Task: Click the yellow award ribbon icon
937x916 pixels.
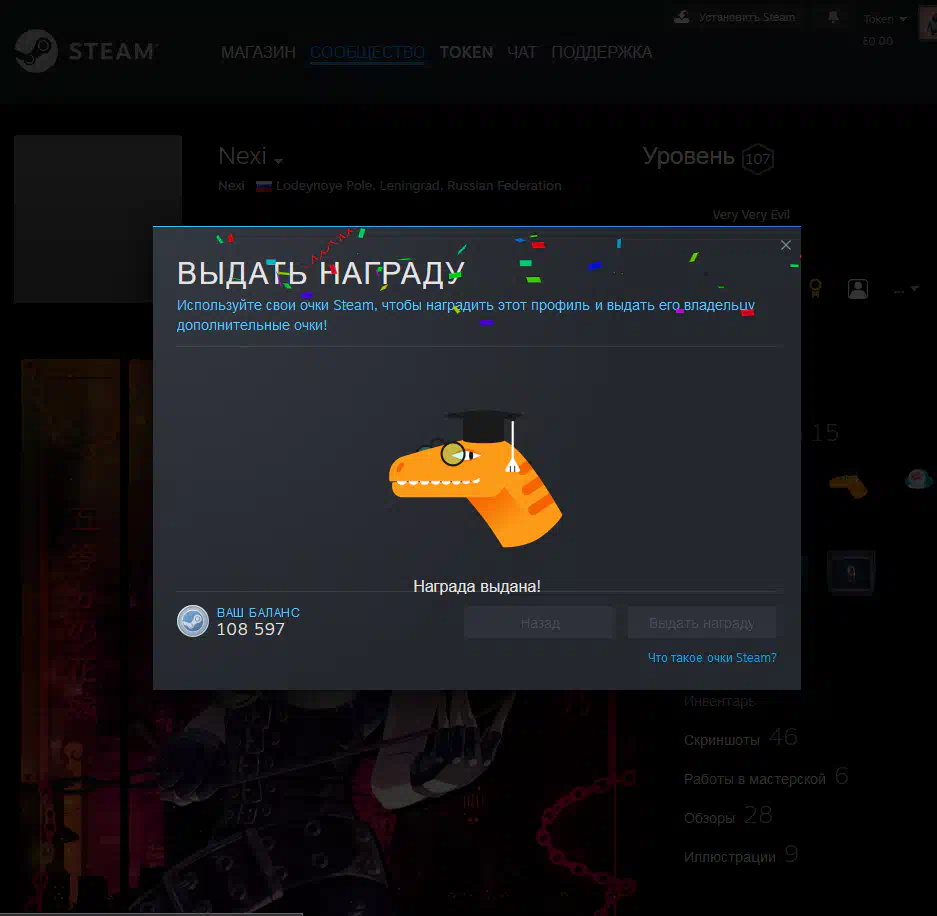Action: pos(815,289)
